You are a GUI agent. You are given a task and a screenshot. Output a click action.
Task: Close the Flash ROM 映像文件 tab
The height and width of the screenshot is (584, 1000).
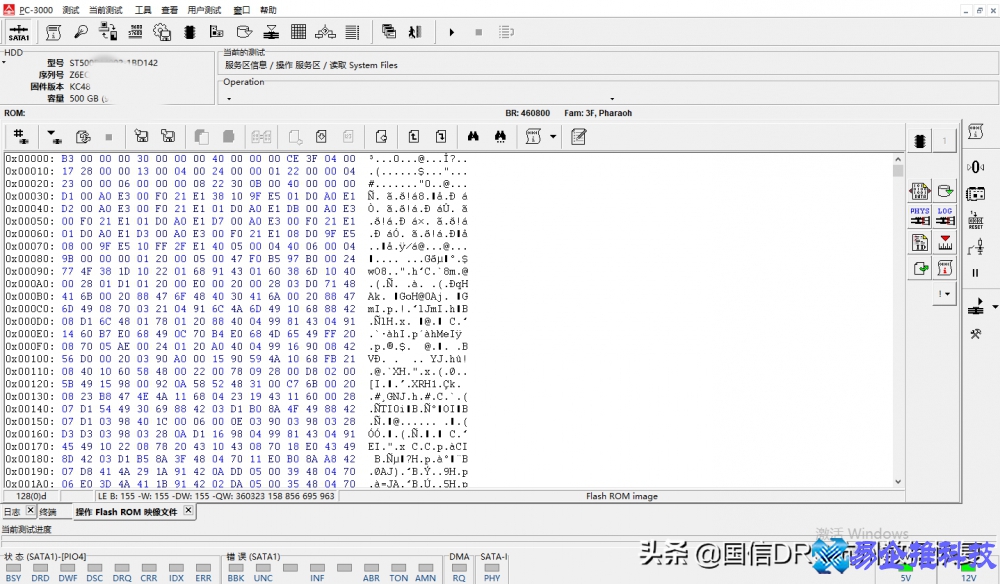pos(188,511)
